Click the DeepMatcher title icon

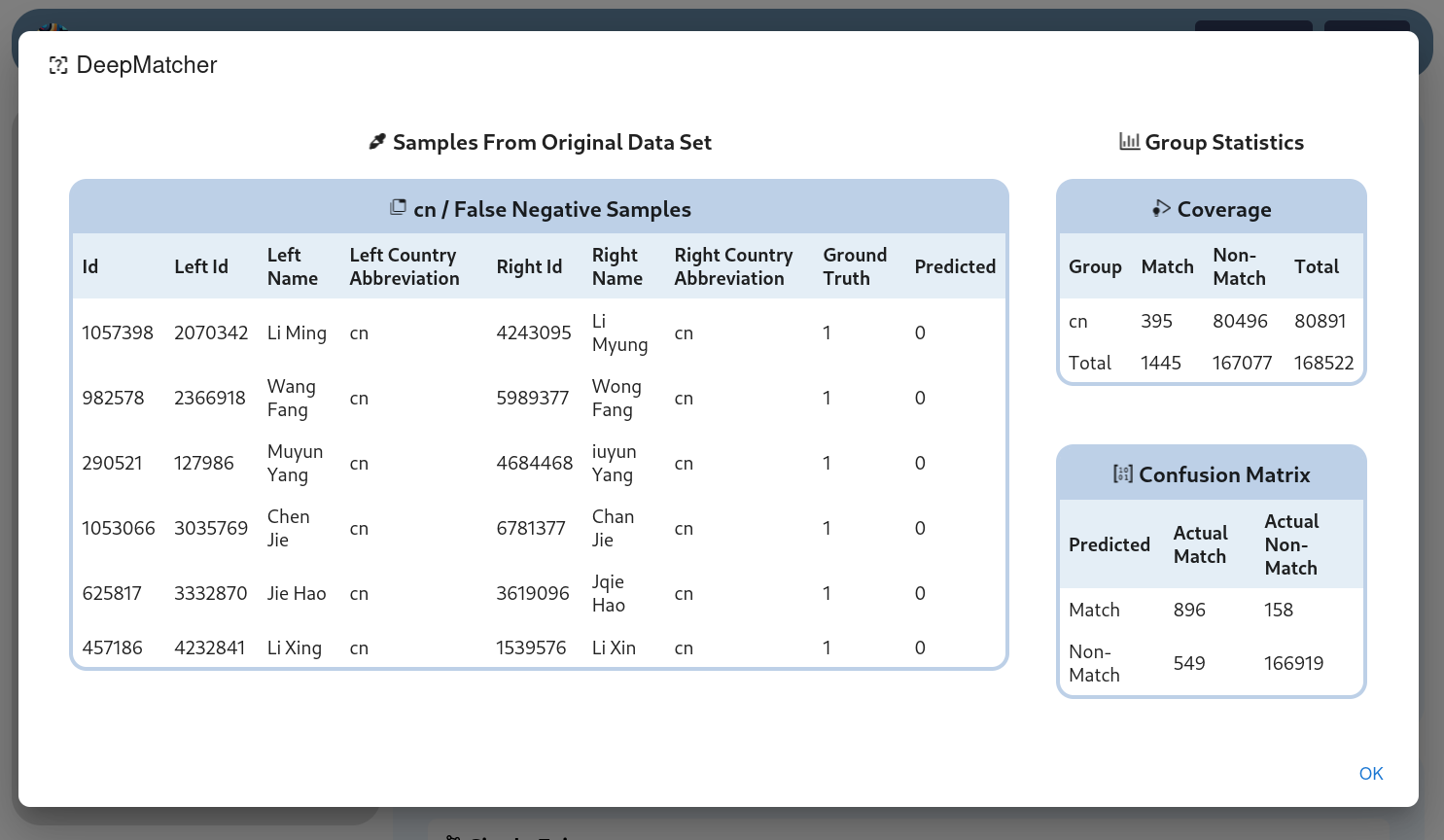(58, 65)
